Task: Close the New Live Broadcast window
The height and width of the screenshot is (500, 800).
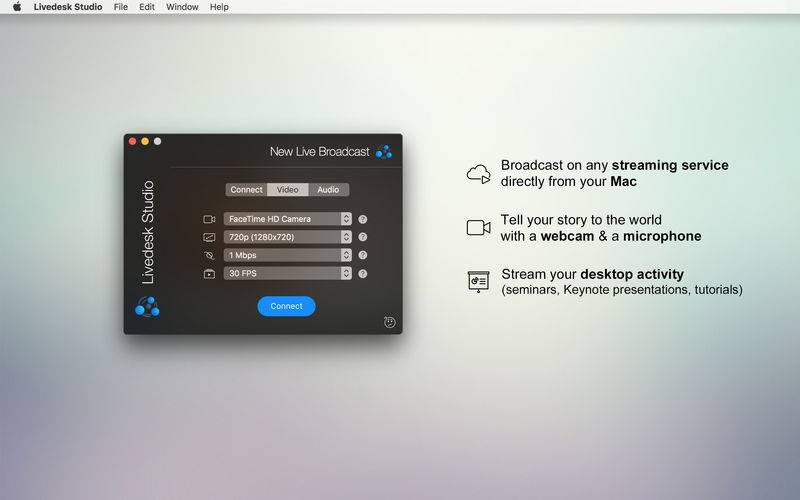Action: tap(133, 141)
